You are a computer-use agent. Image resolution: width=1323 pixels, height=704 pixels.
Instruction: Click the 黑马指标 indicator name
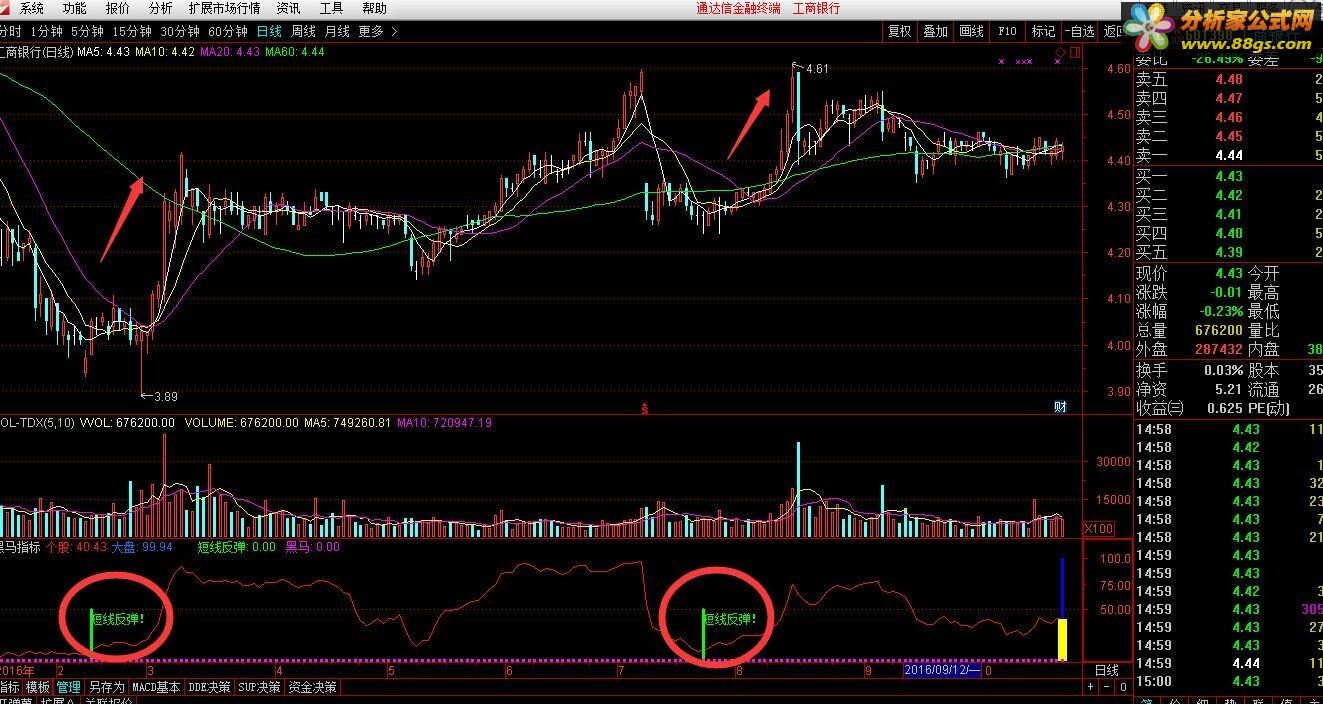(20, 547)
